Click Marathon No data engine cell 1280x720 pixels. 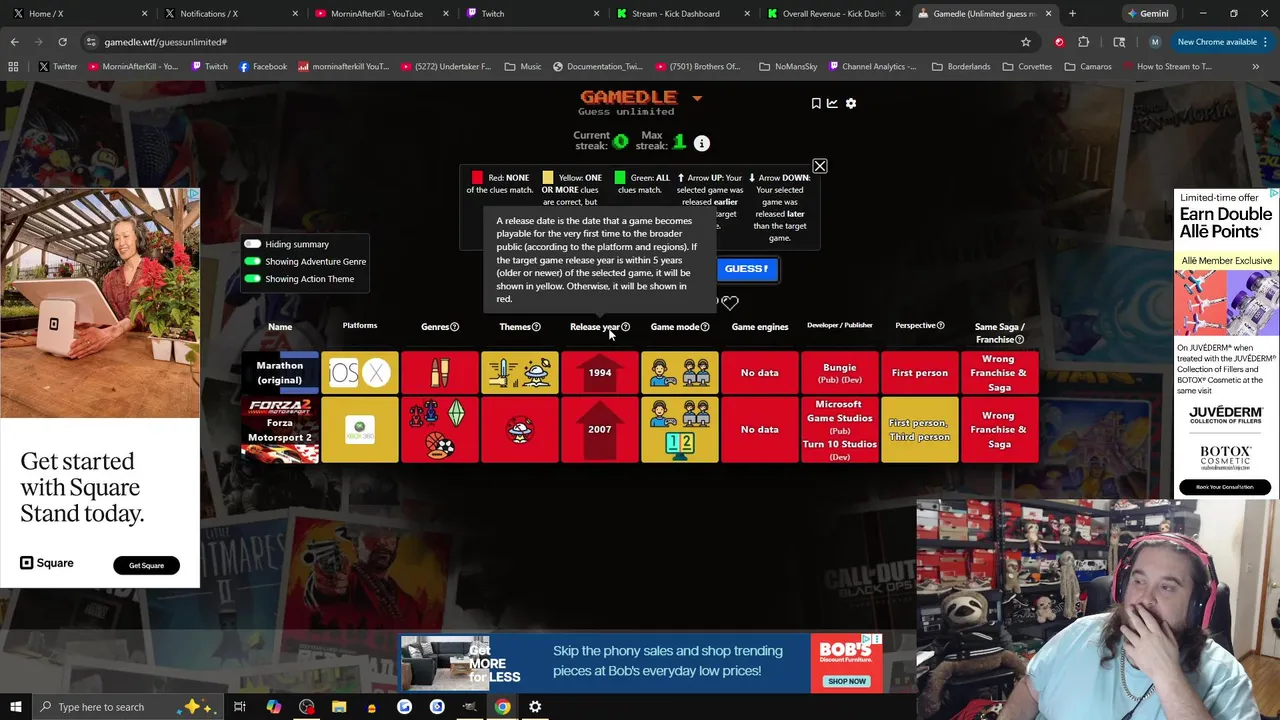[x=760, y=373]
